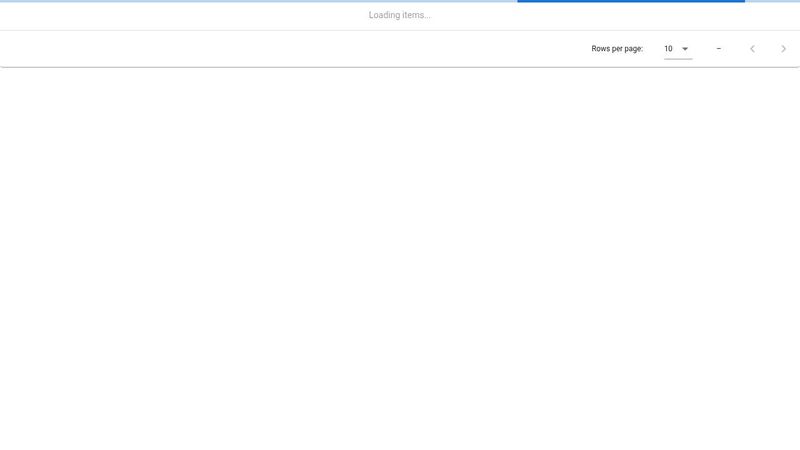
Task: Click the pagination range dash indicator
Action: pyautogui.click(x=718, y=49)
